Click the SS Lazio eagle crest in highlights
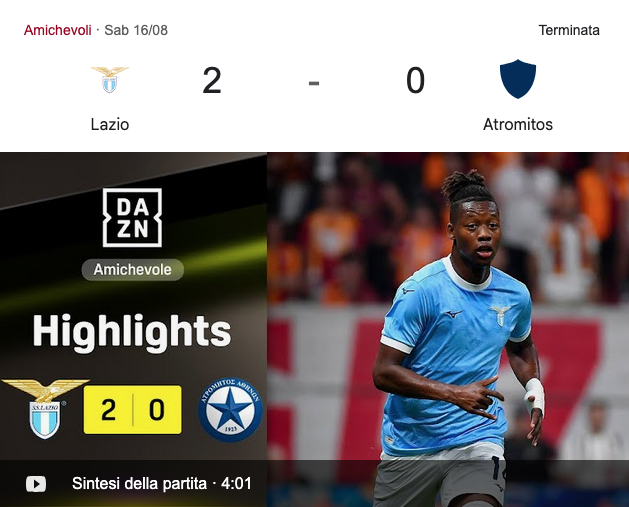Image resolution: width=629 pixels, height=507 pixels. (45, 408)
